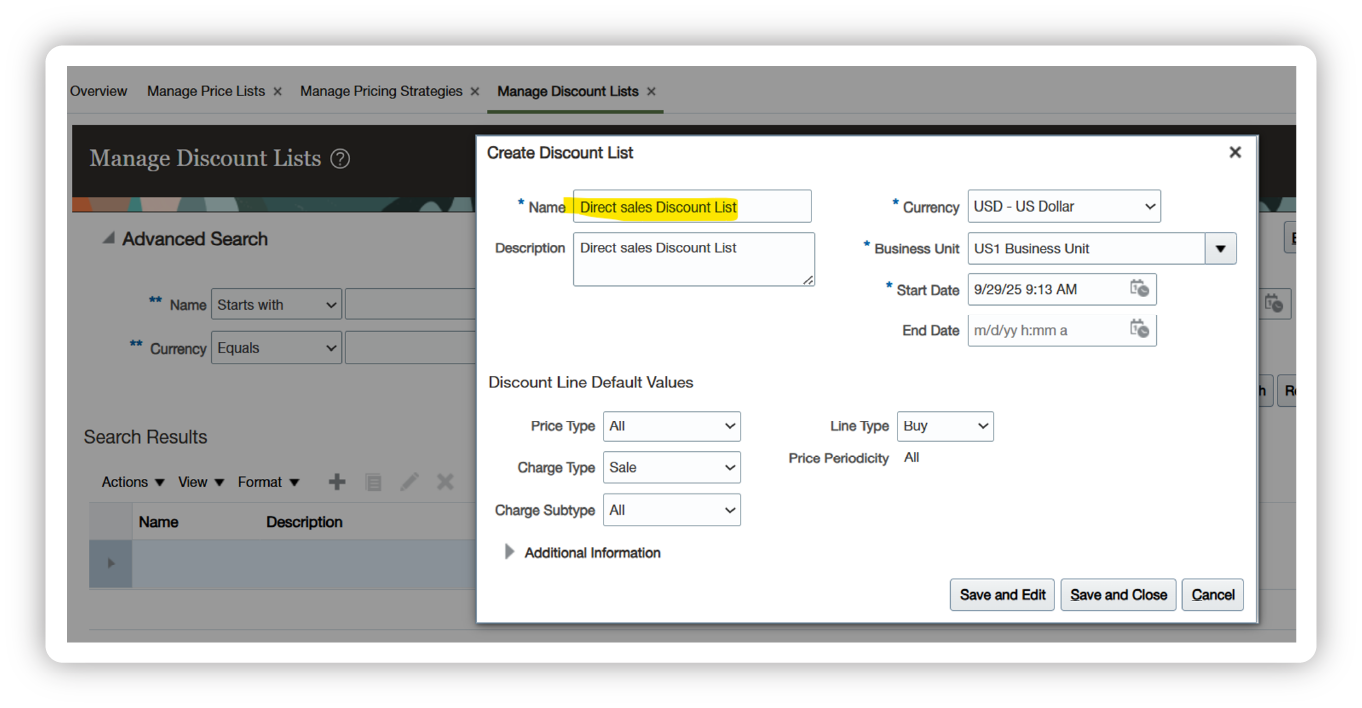
Task: Click the Save and Edit button
Action: coord(1002,595)
